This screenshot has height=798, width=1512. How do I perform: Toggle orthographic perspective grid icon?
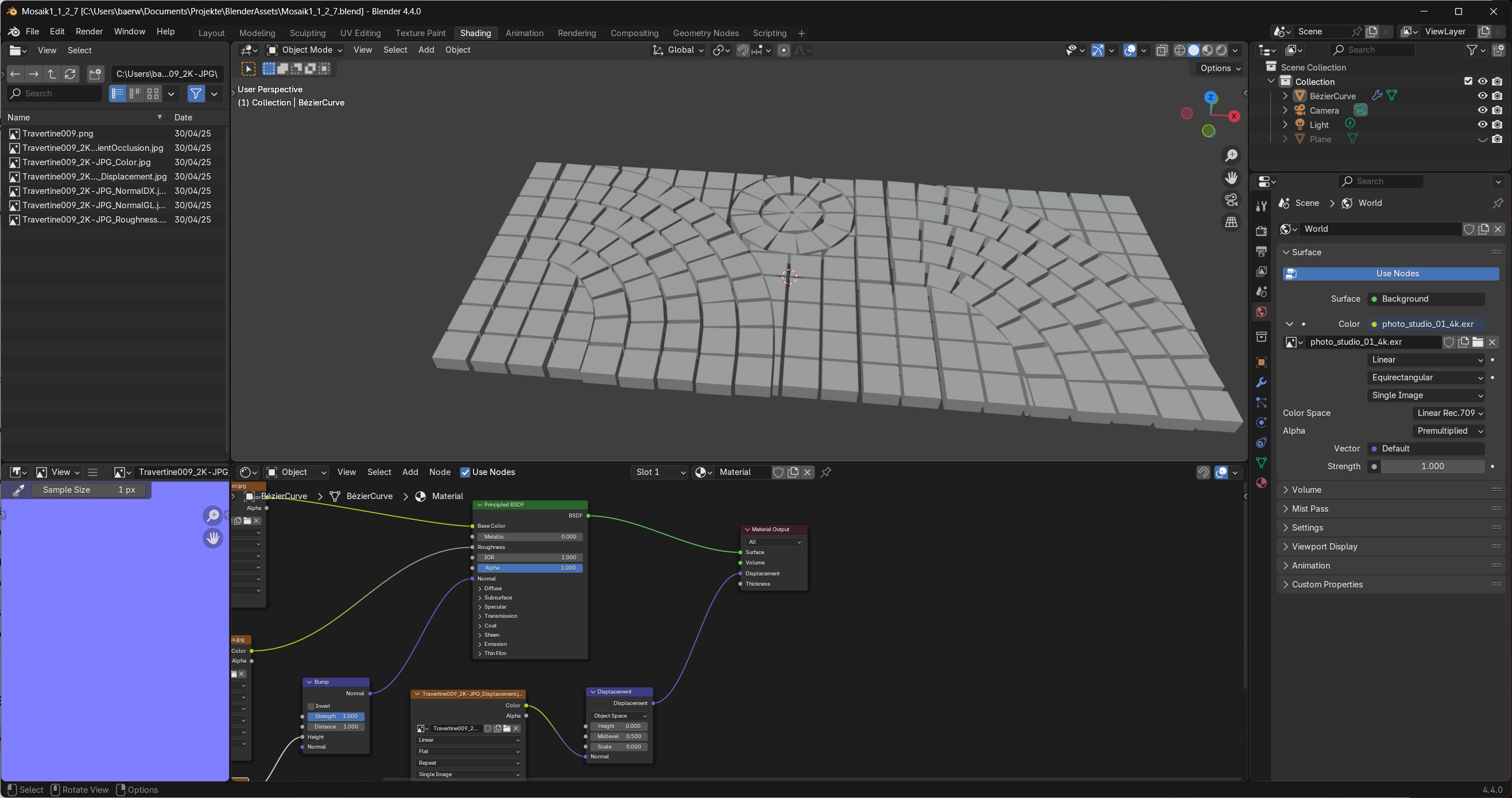[x=1231, y=223]
